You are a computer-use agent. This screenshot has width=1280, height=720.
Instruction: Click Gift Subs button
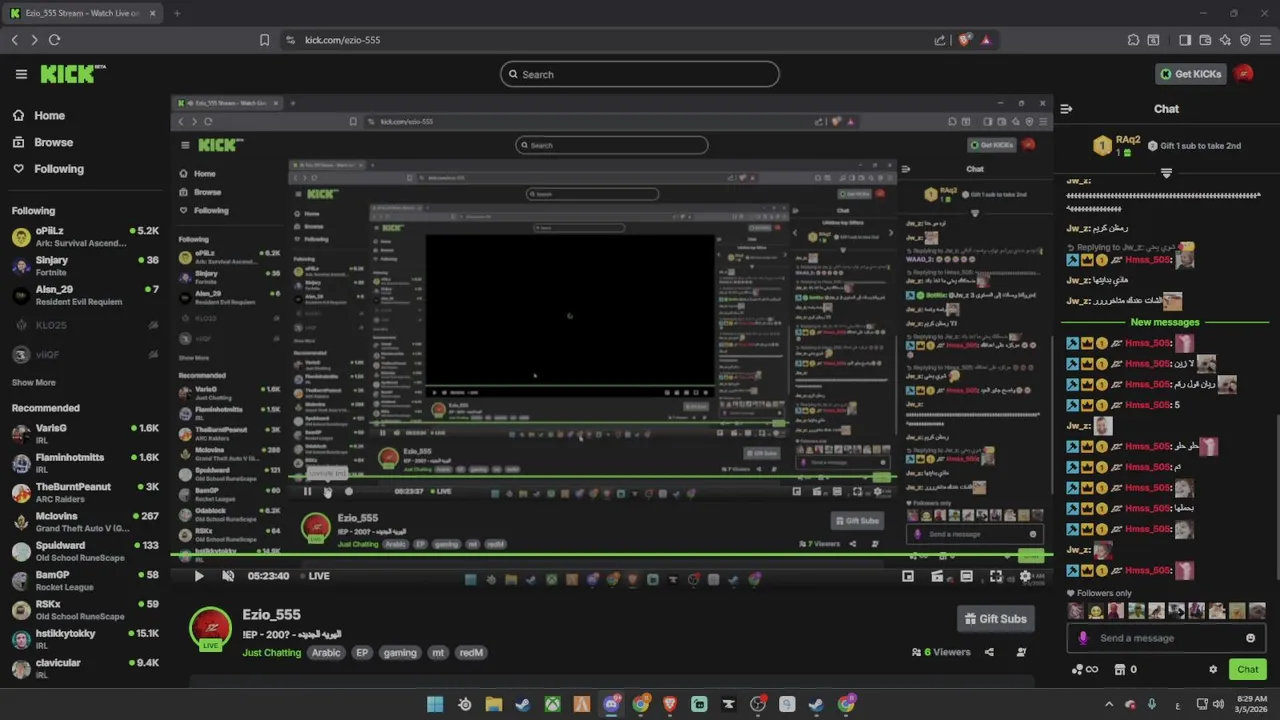point(995,619)
